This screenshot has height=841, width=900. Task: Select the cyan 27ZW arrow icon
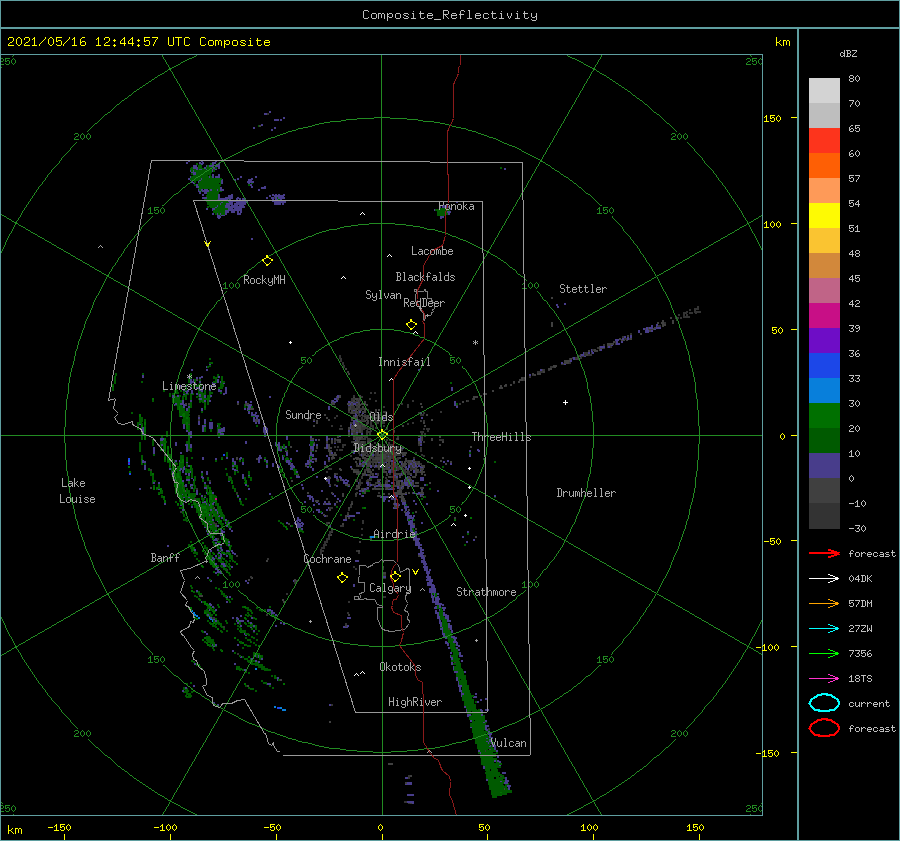(824, 629)
